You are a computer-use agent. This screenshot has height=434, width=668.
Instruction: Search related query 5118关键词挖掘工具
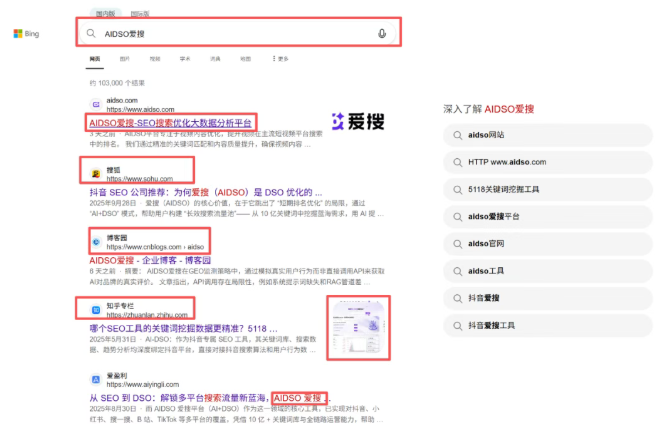click(x=547, y=190)
